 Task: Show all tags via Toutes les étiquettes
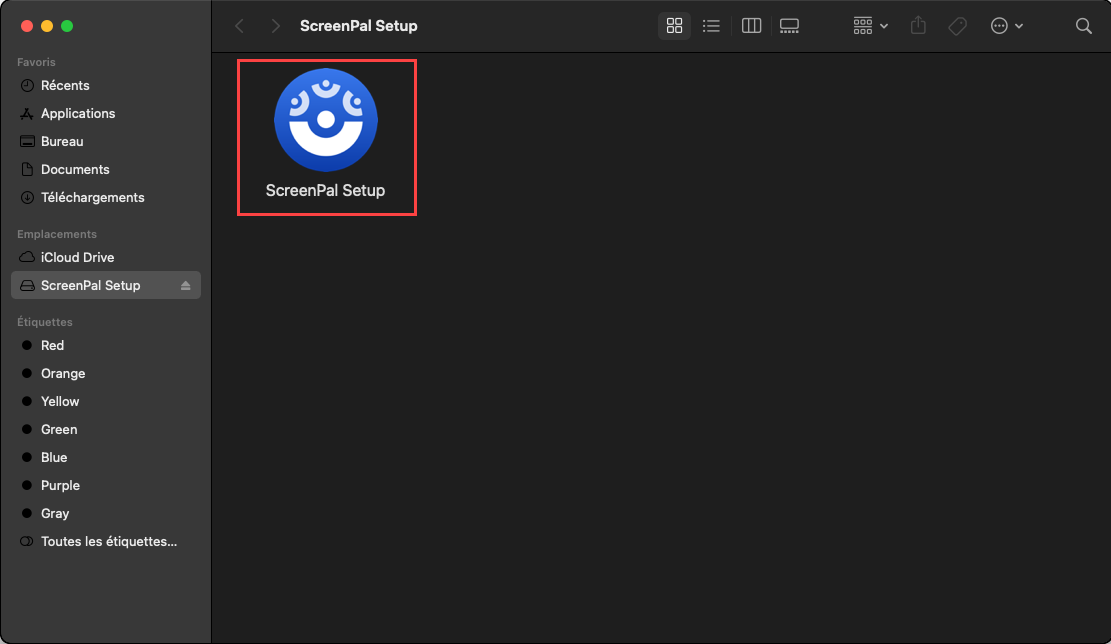[x=106, y=541]
